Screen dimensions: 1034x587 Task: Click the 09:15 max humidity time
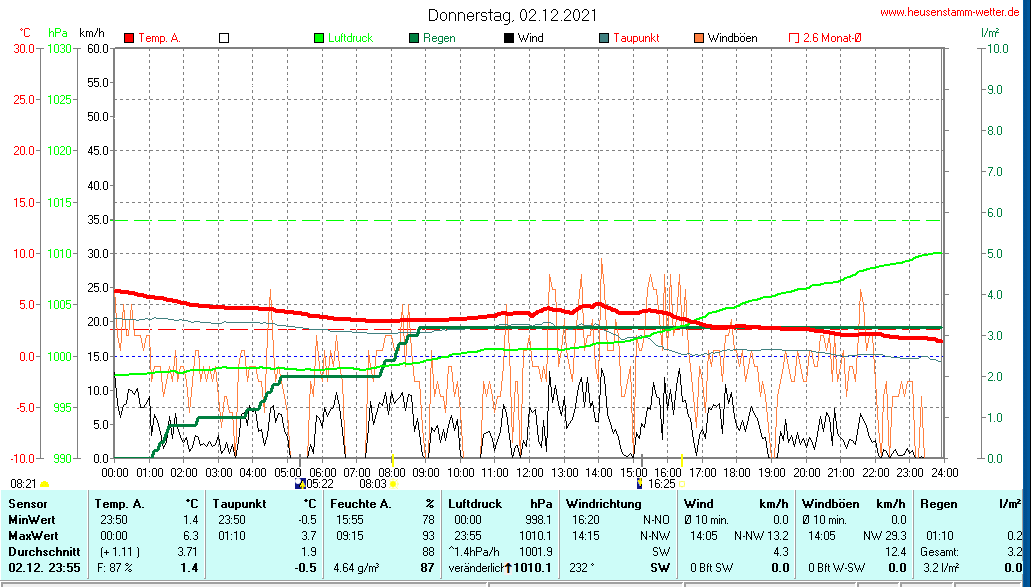350,536
